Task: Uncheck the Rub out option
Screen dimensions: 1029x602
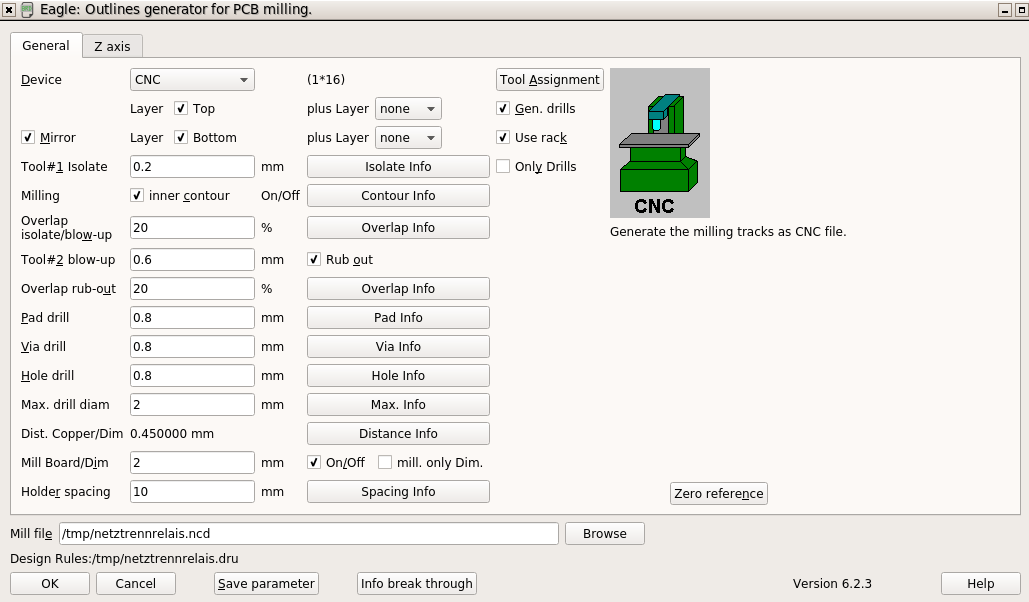Action: [x=315, y=260]
